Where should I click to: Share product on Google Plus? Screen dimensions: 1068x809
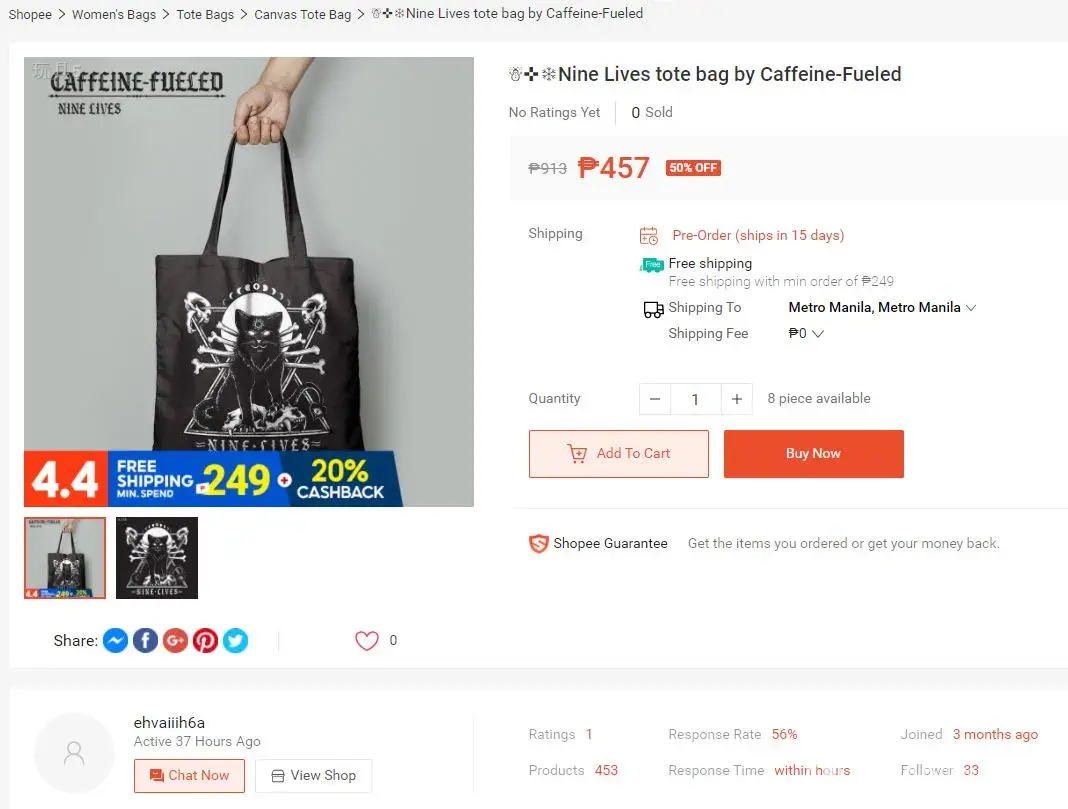click(x=175, y=641)
